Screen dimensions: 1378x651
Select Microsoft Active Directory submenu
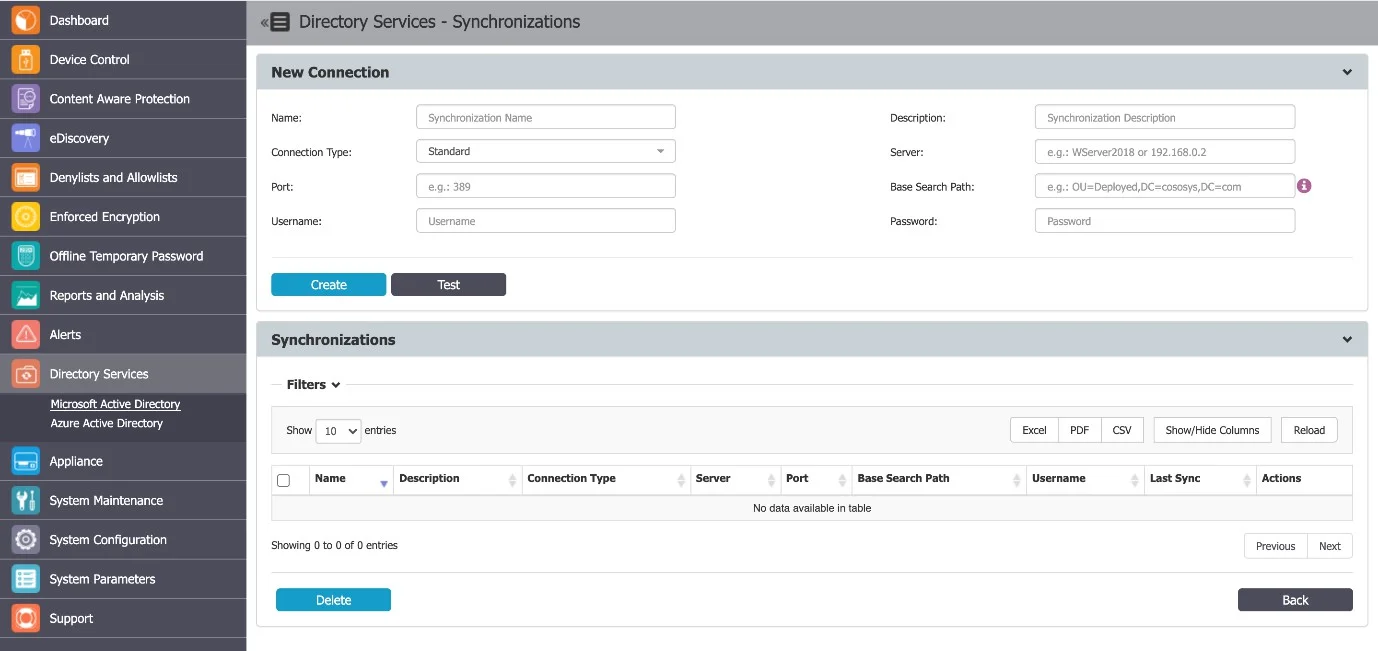(x=116, y=404)
